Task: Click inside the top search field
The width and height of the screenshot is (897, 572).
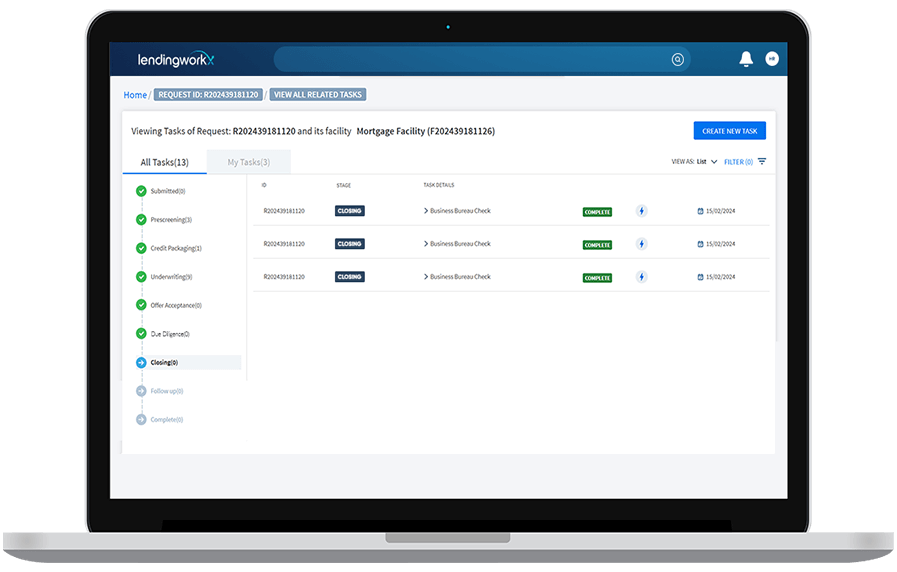Action: (x=470, y=60)
